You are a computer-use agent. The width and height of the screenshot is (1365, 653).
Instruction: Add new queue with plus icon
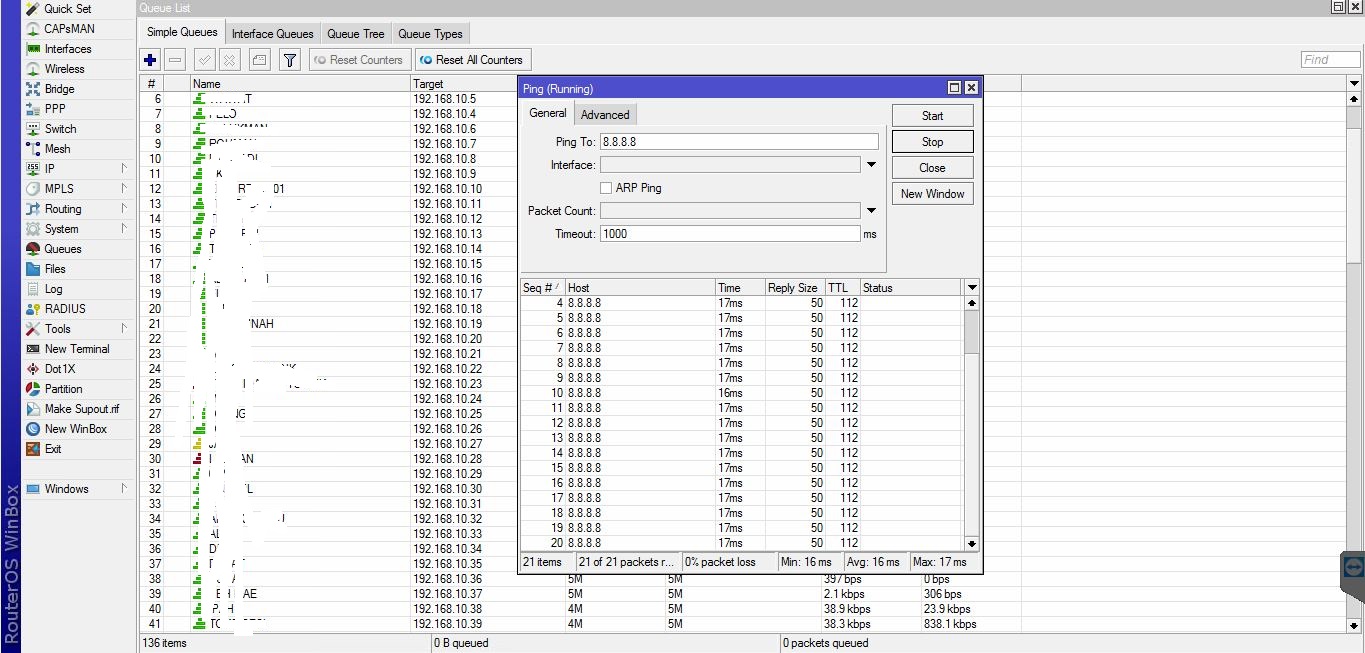point(151,60)
